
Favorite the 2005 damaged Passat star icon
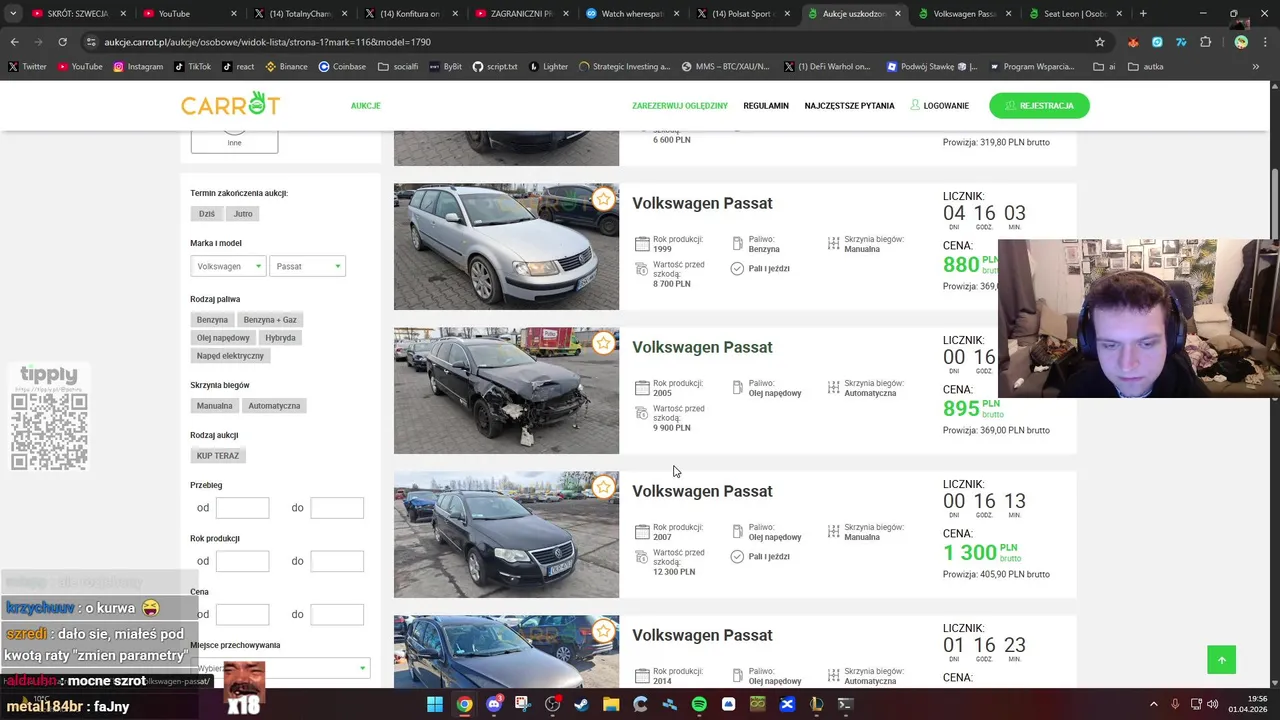pos(603,343)
